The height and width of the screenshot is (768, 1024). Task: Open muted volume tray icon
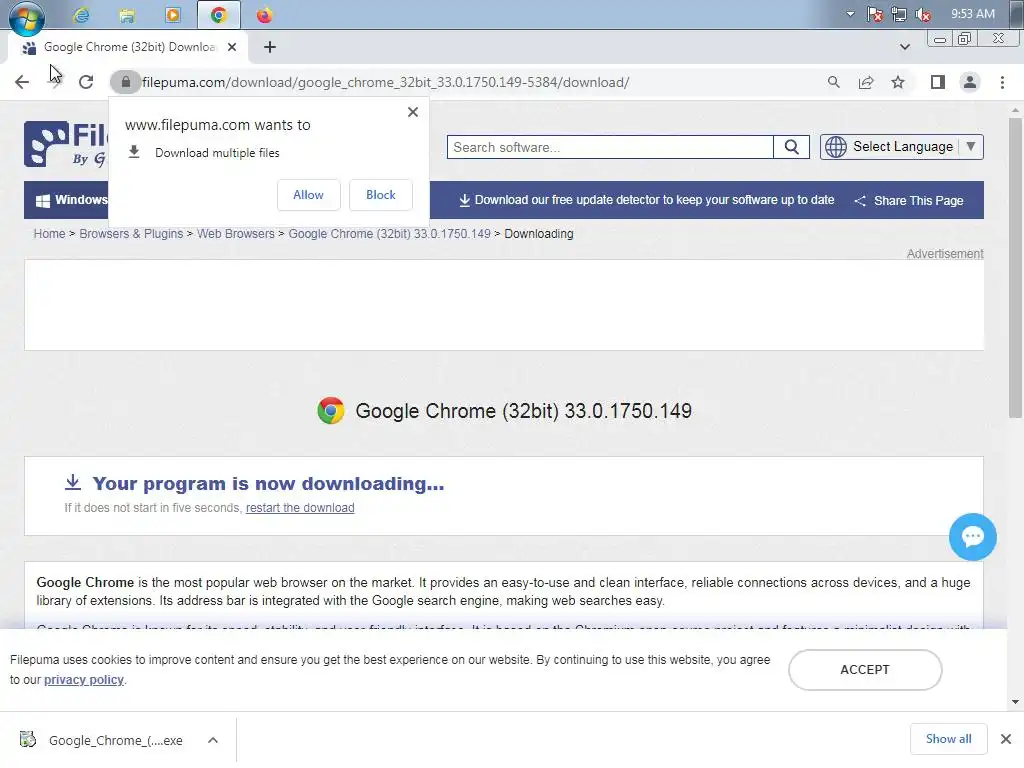tap(923, 14)
